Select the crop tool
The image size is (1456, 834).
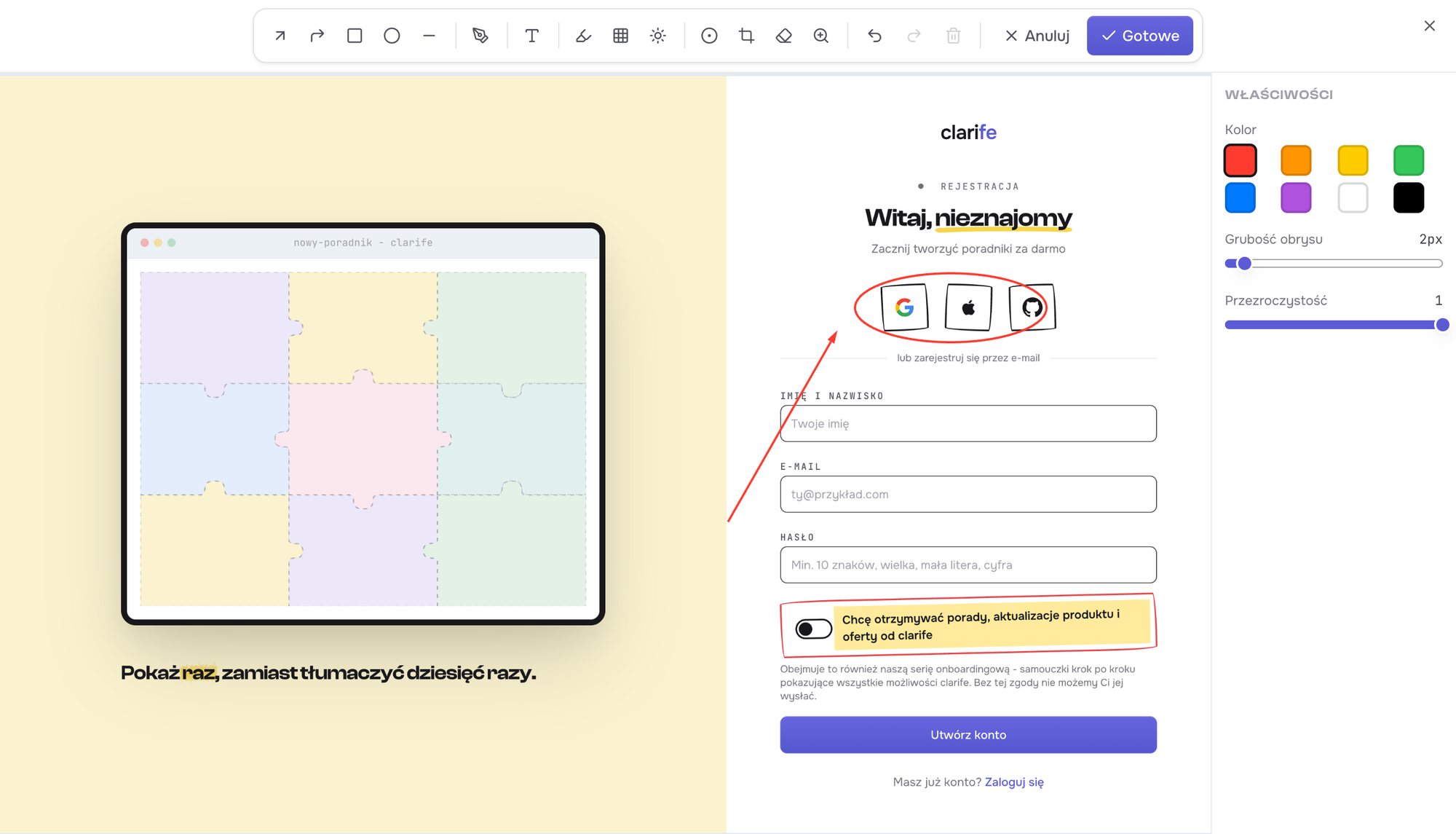click(746, 36)
